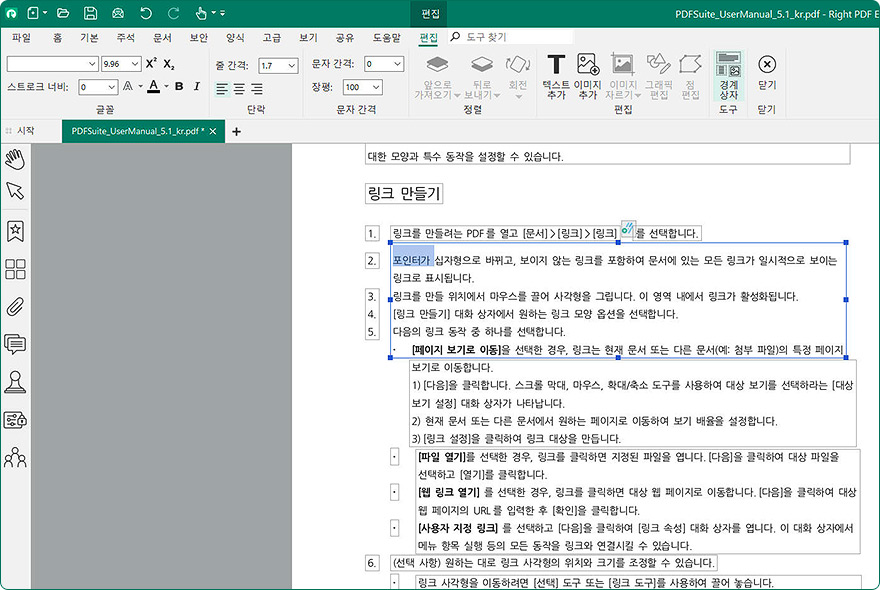Image resolution: width=880 pixels, height=590 pixels.
Task: Close the PDFSuite_UserManual_5.1_kr.pdf tab
Action: 213,131
